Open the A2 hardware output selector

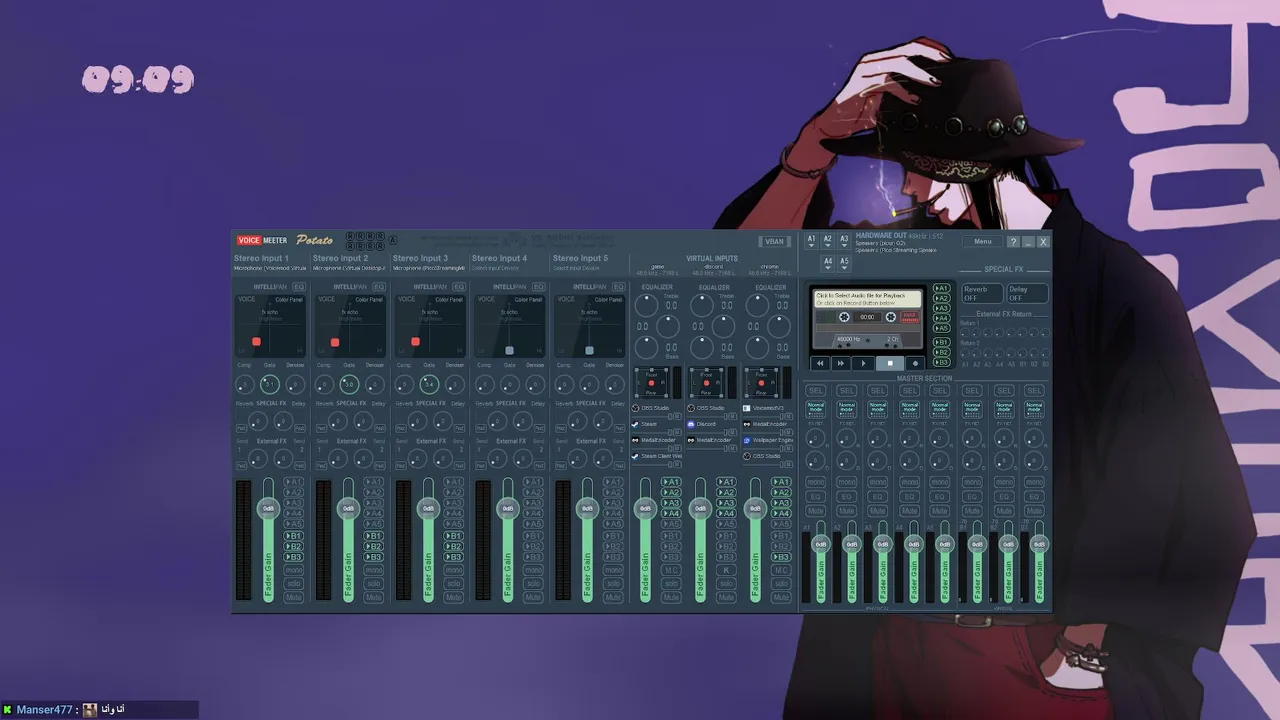click(x=828, y=241)
